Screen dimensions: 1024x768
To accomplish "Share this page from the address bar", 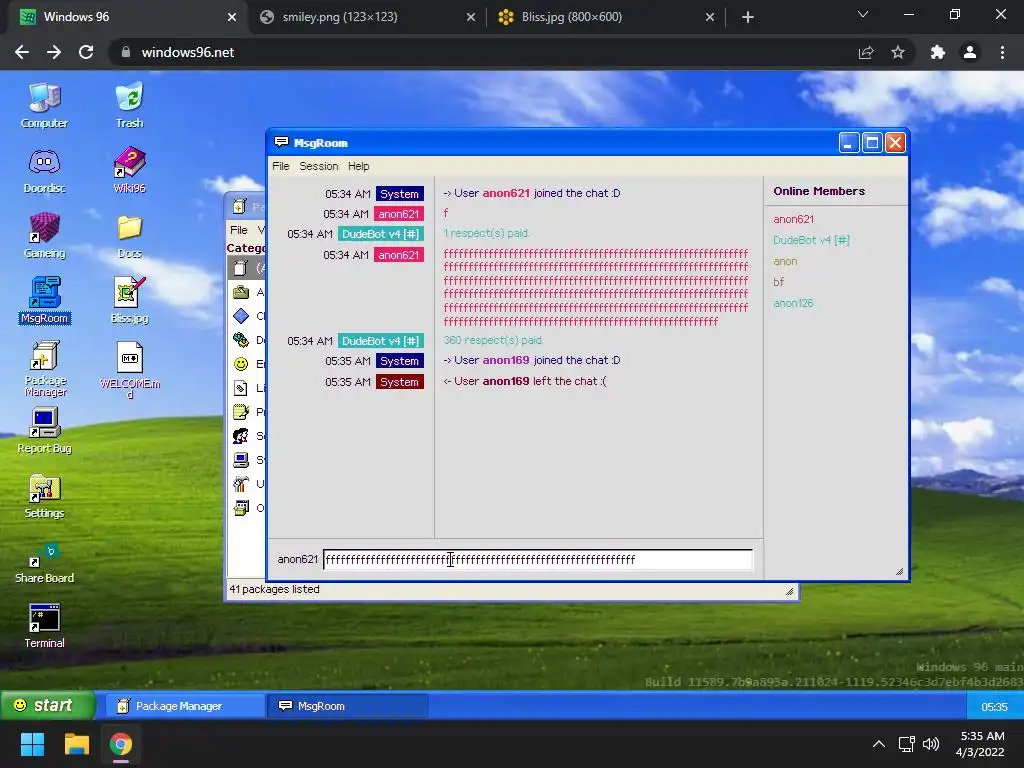I will tap(866, 52).
